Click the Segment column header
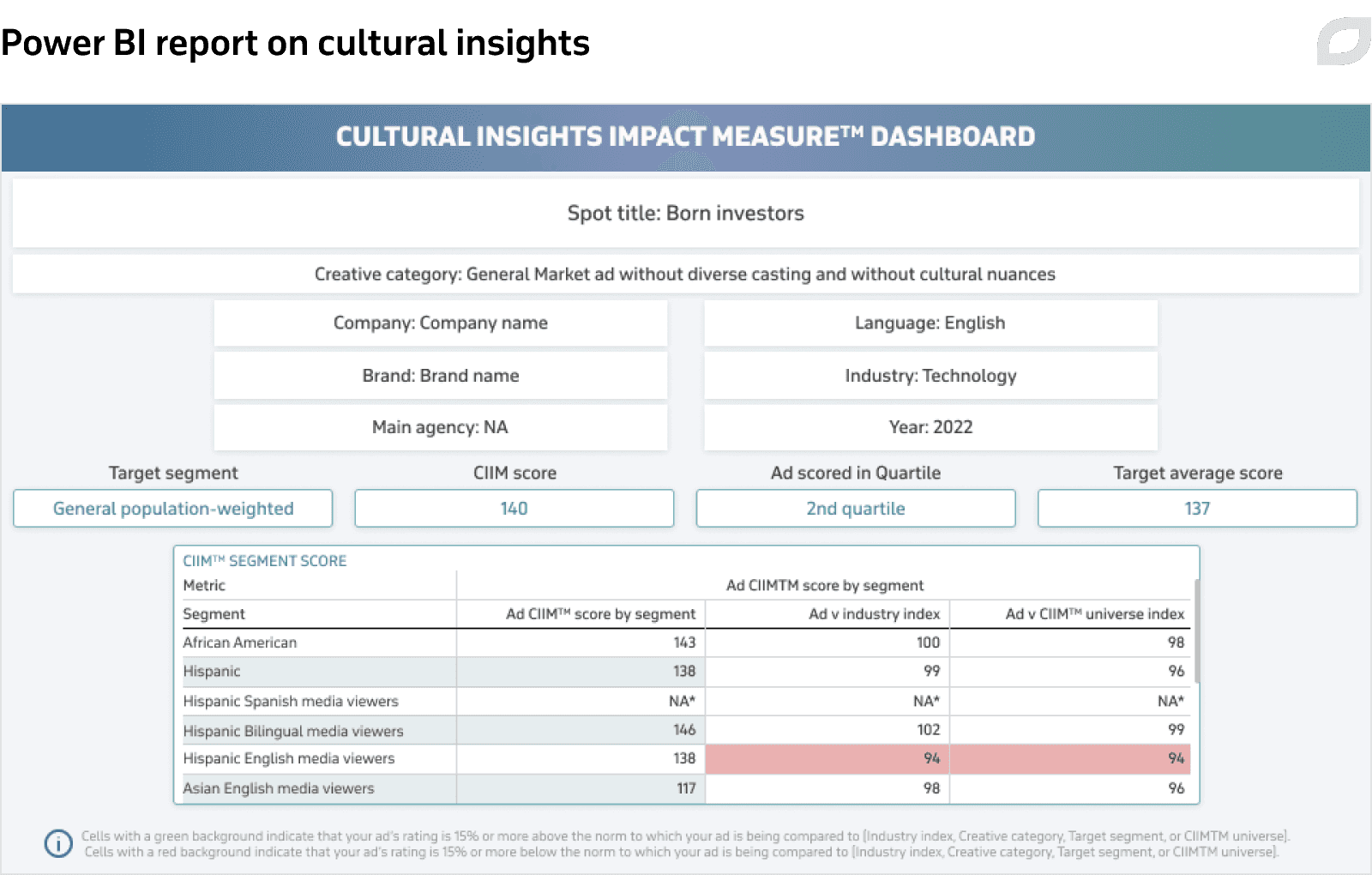1372x875 pixels. point(214,614)
